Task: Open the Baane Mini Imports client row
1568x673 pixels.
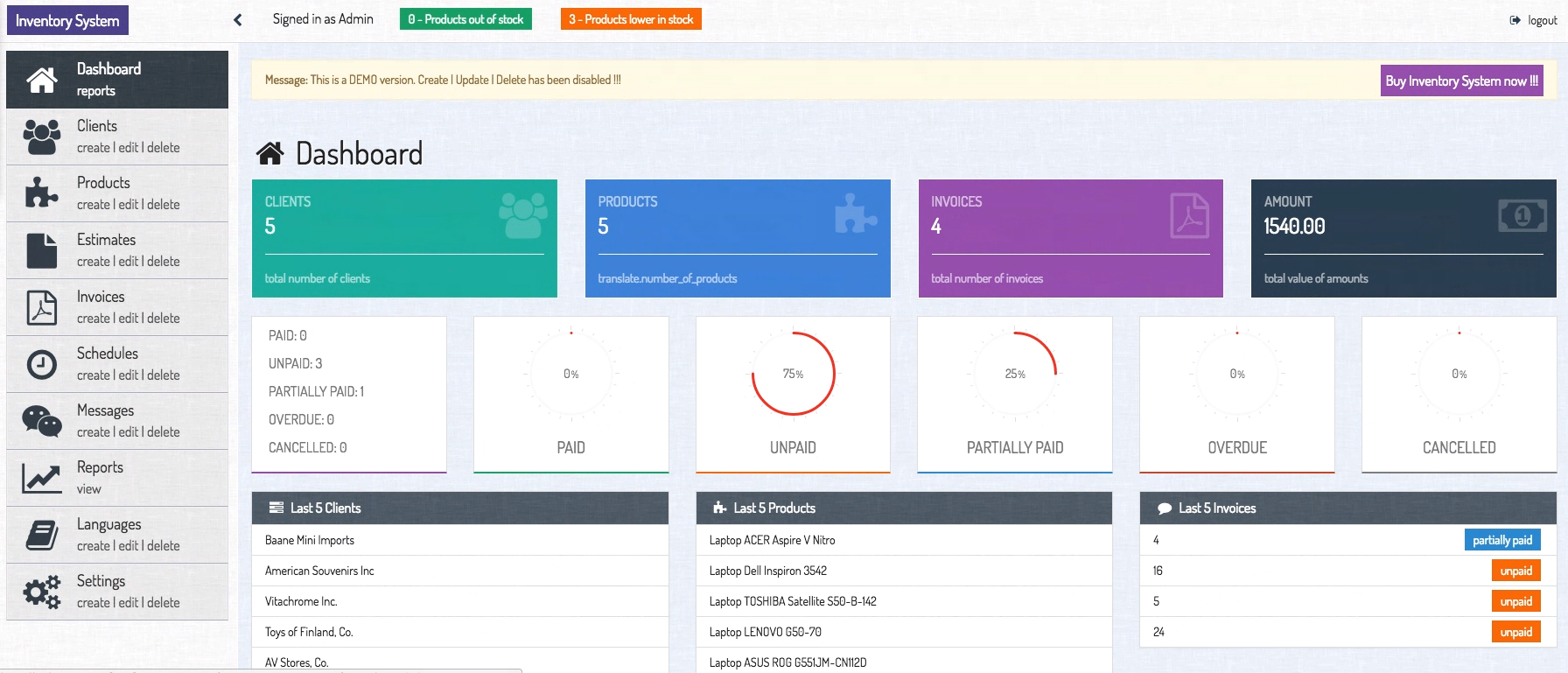Action: point(310,540)
